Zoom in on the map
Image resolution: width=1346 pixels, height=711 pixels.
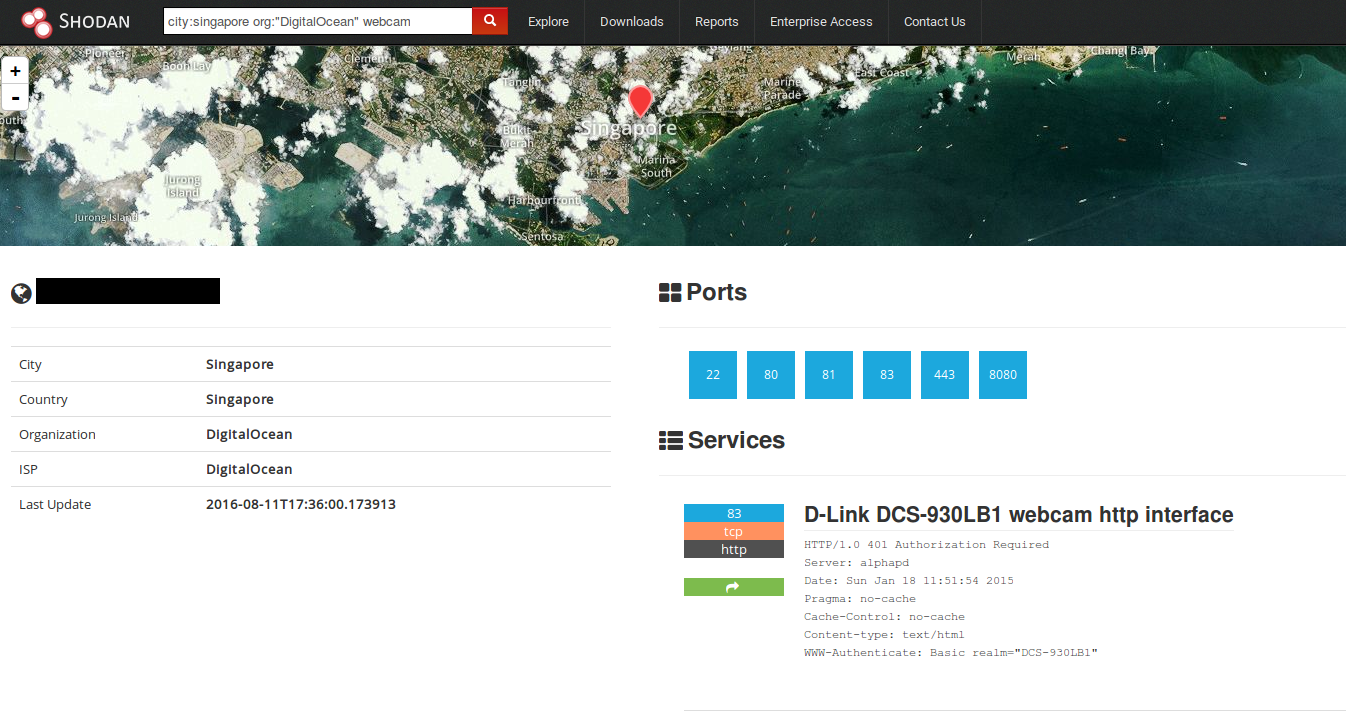click(15, 71)
